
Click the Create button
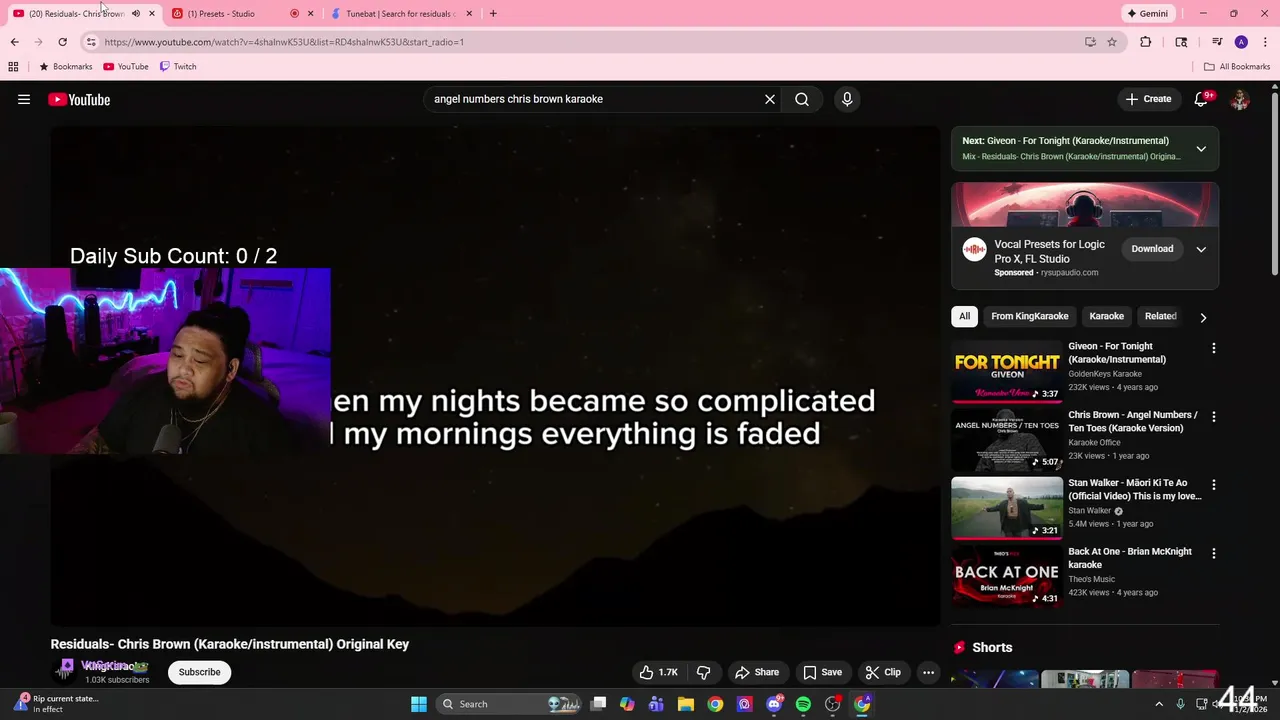click(1148, 99)
